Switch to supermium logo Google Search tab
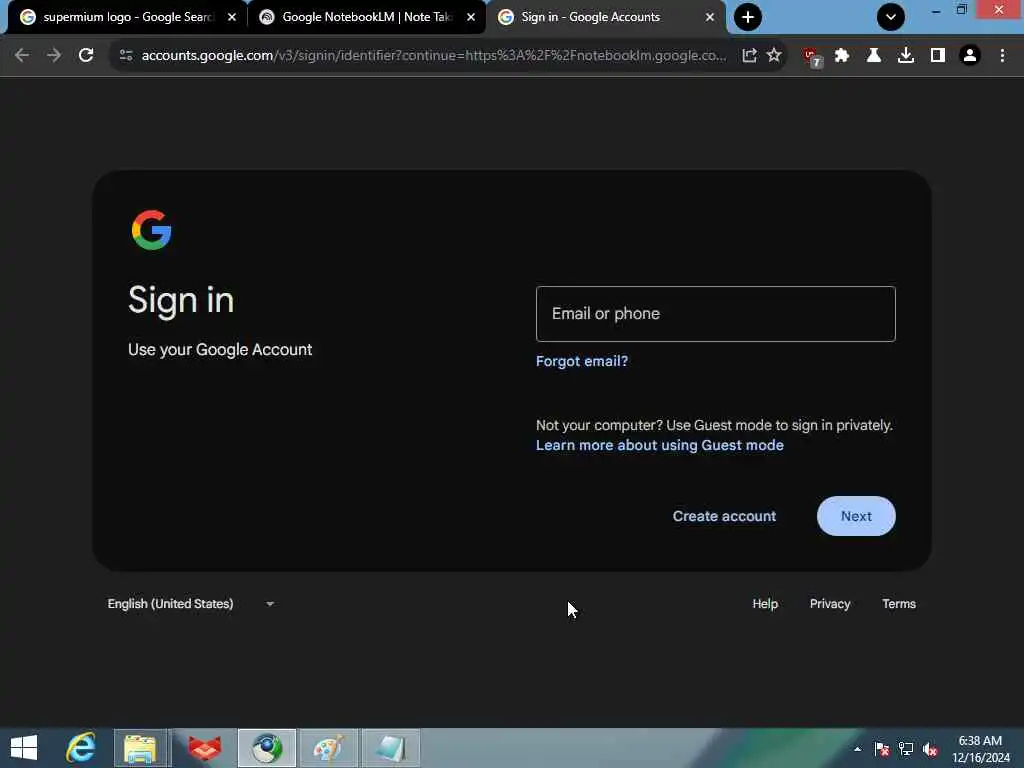 [128, 17]
